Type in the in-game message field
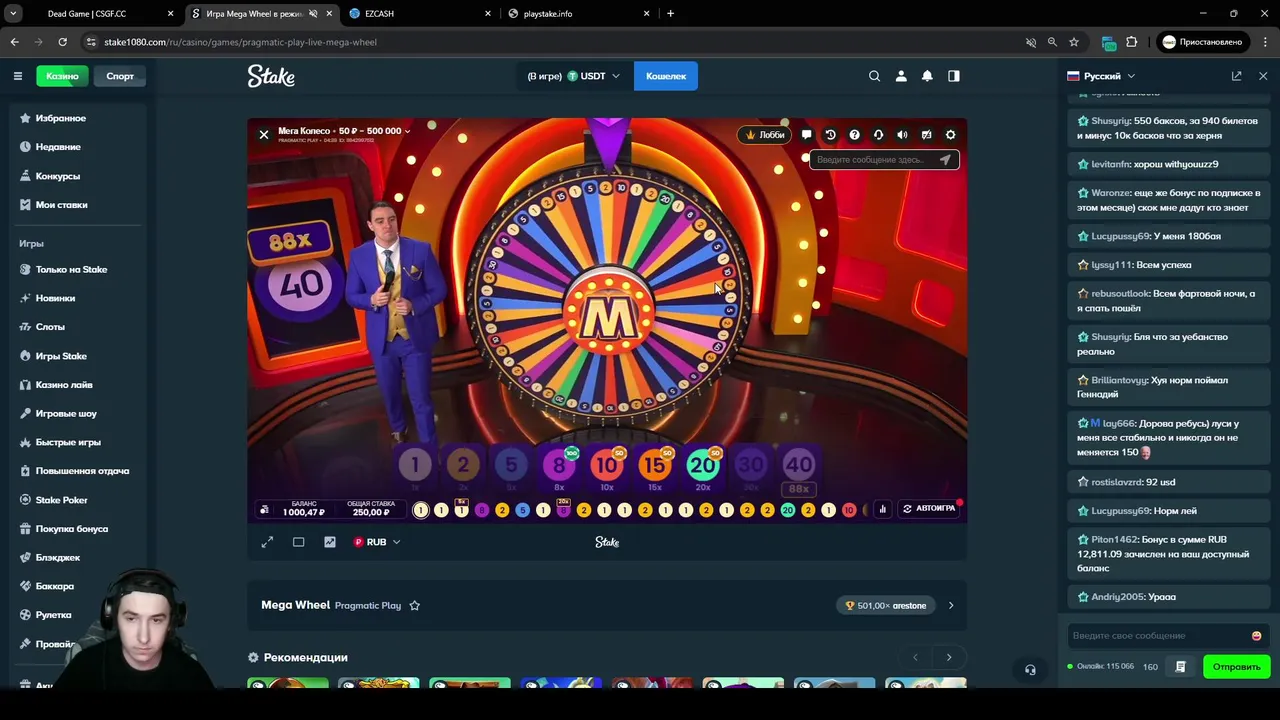 (x=871, y=160)
